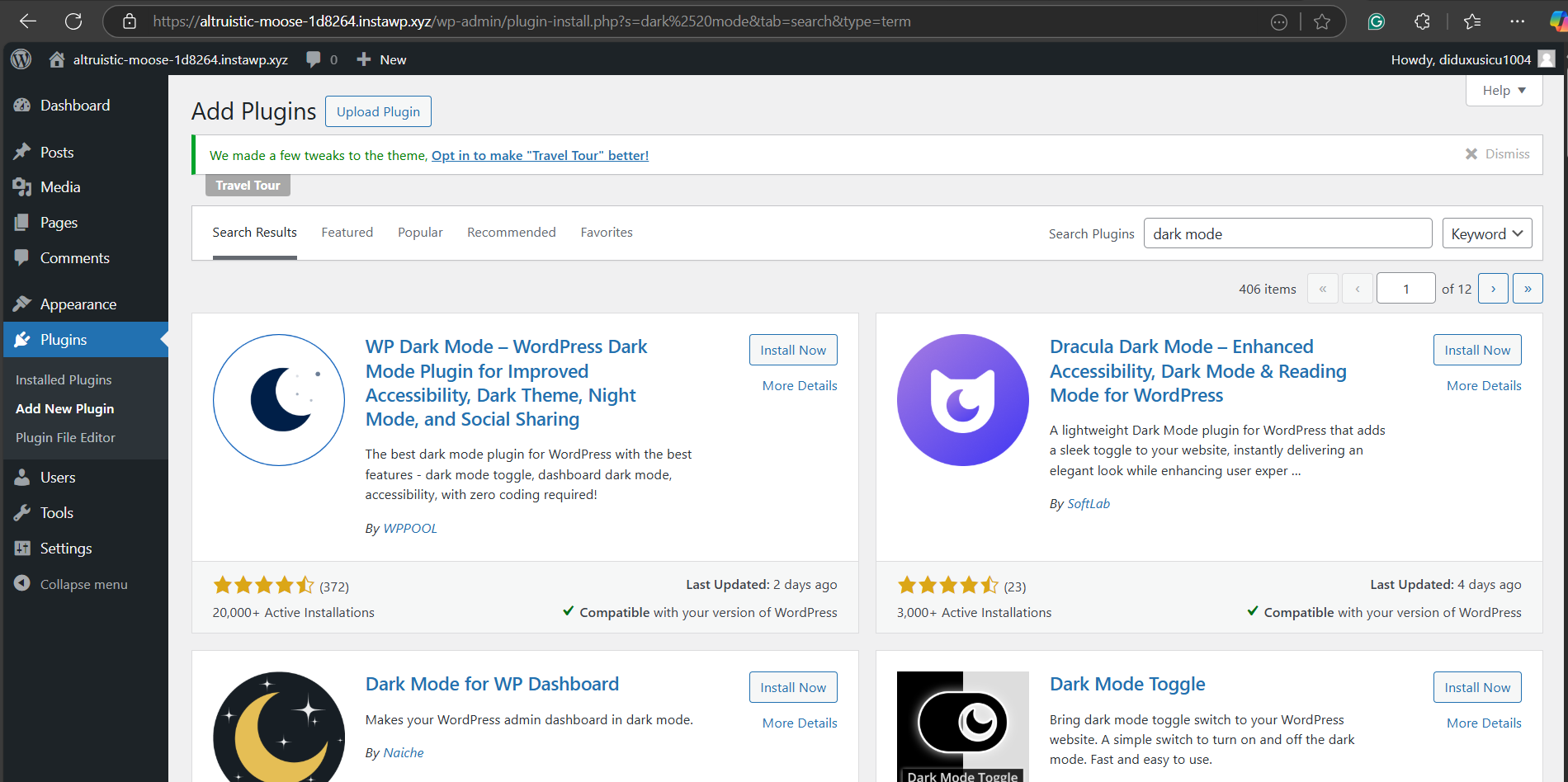This screenshot has height=782, width=1568.
Task: Go to next page of results
Action: 1493,289
